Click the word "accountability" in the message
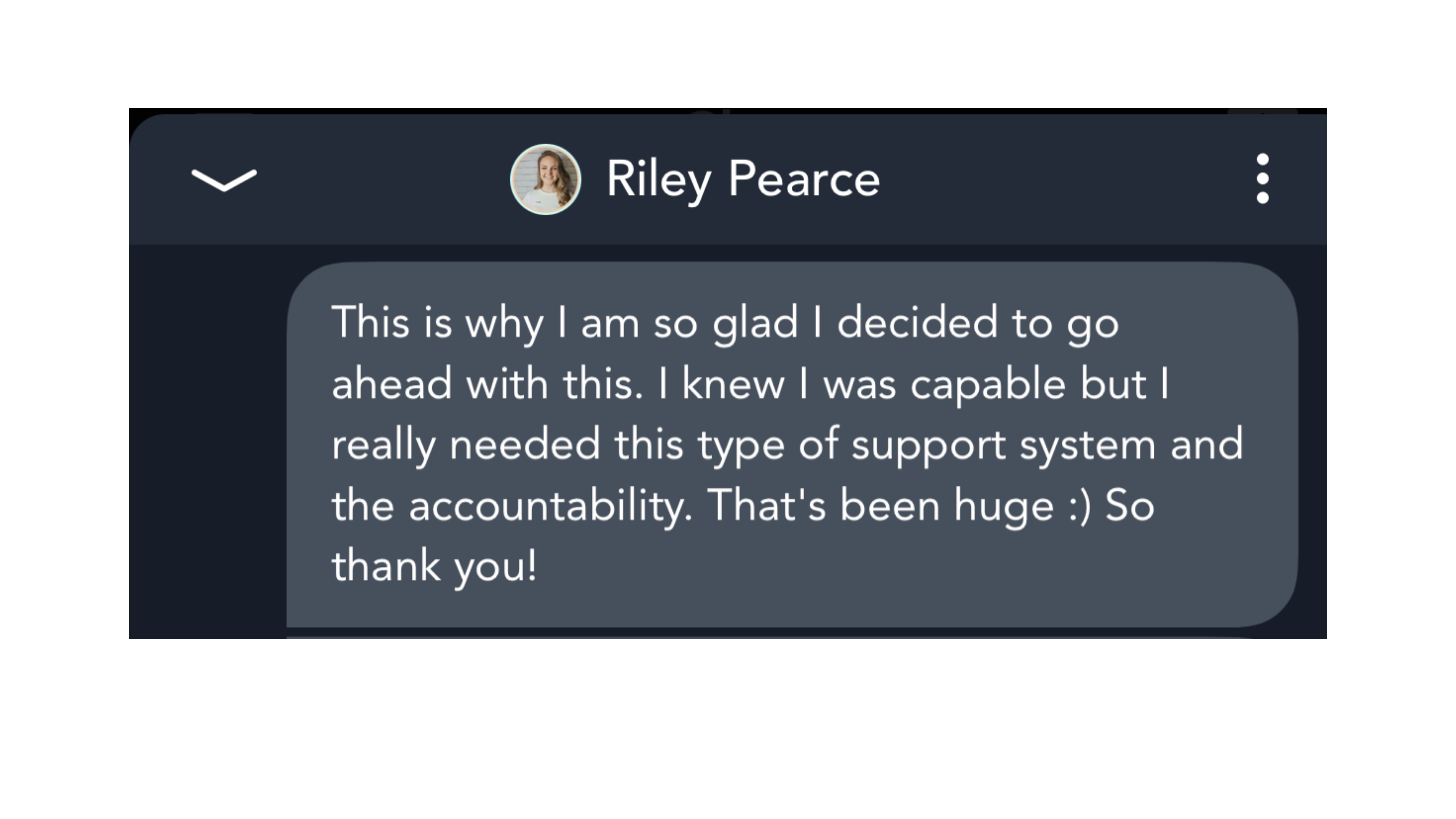The image size is (1456, 819). [549, 506]
